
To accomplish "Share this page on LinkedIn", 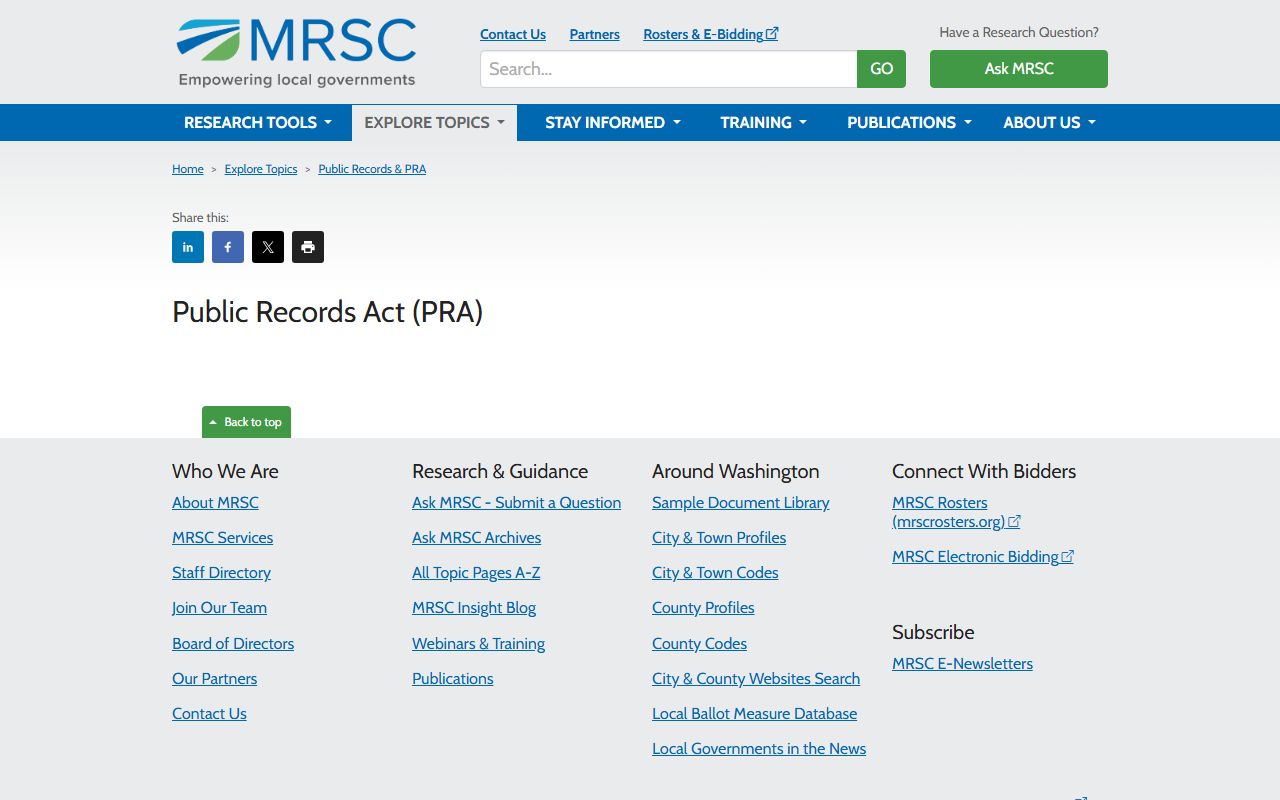I will click(x=188, y=247).
